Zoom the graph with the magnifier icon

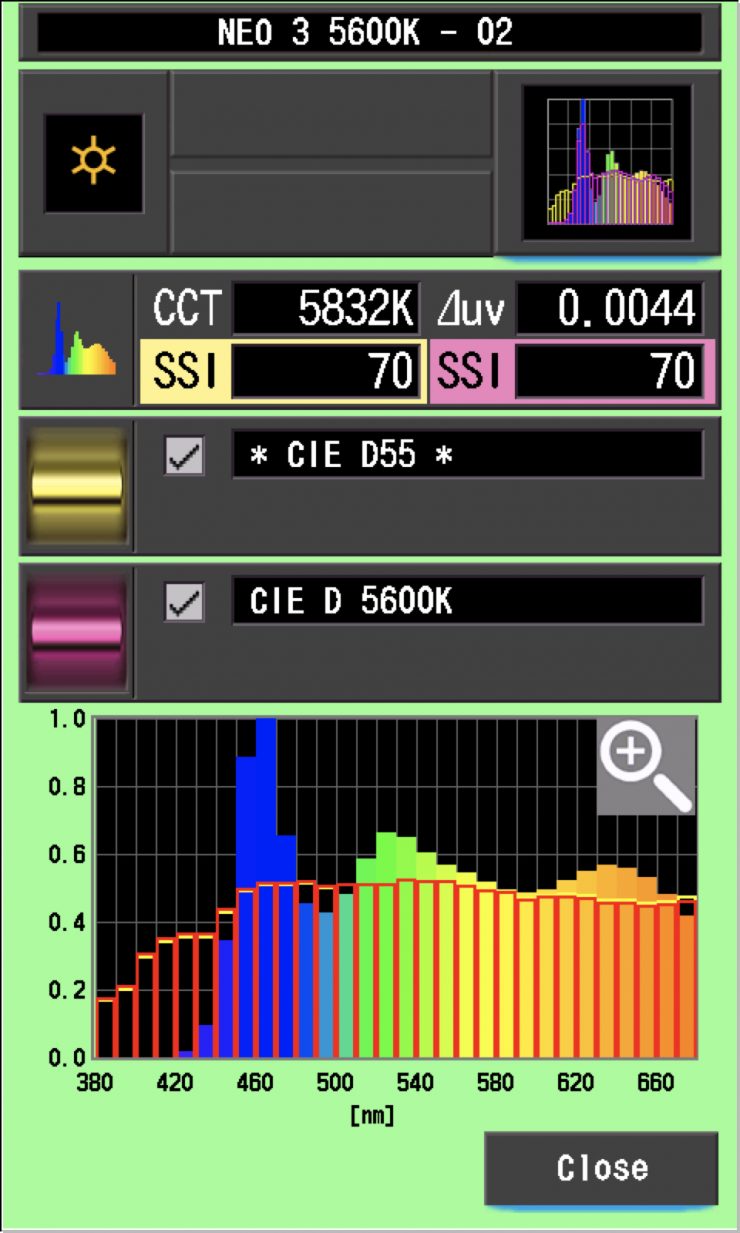click(x=645, y=765)
